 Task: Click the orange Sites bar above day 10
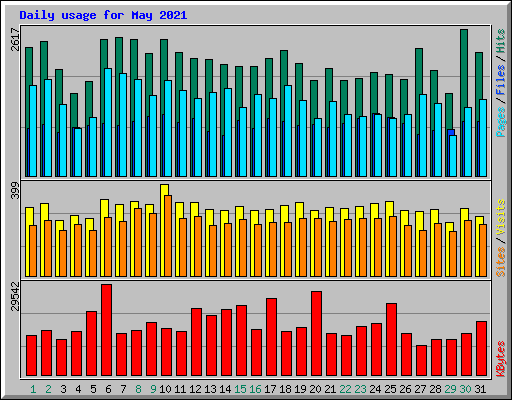click(x=168, y=236)
